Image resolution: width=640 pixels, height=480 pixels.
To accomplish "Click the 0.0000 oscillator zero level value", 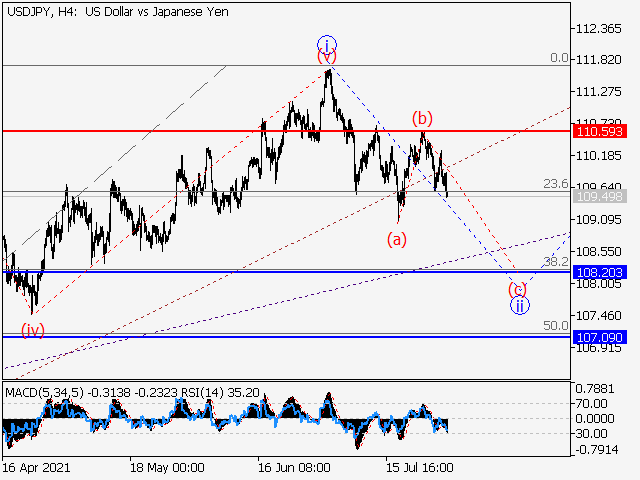I will 595,419.
